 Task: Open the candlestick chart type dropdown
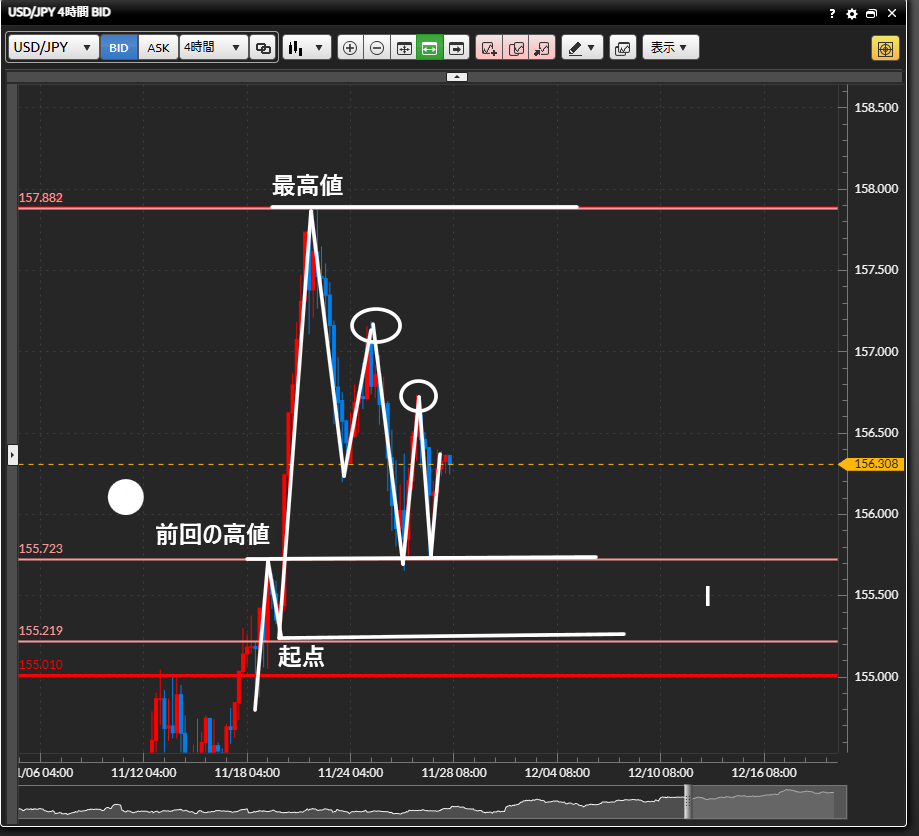click(307, 48)
